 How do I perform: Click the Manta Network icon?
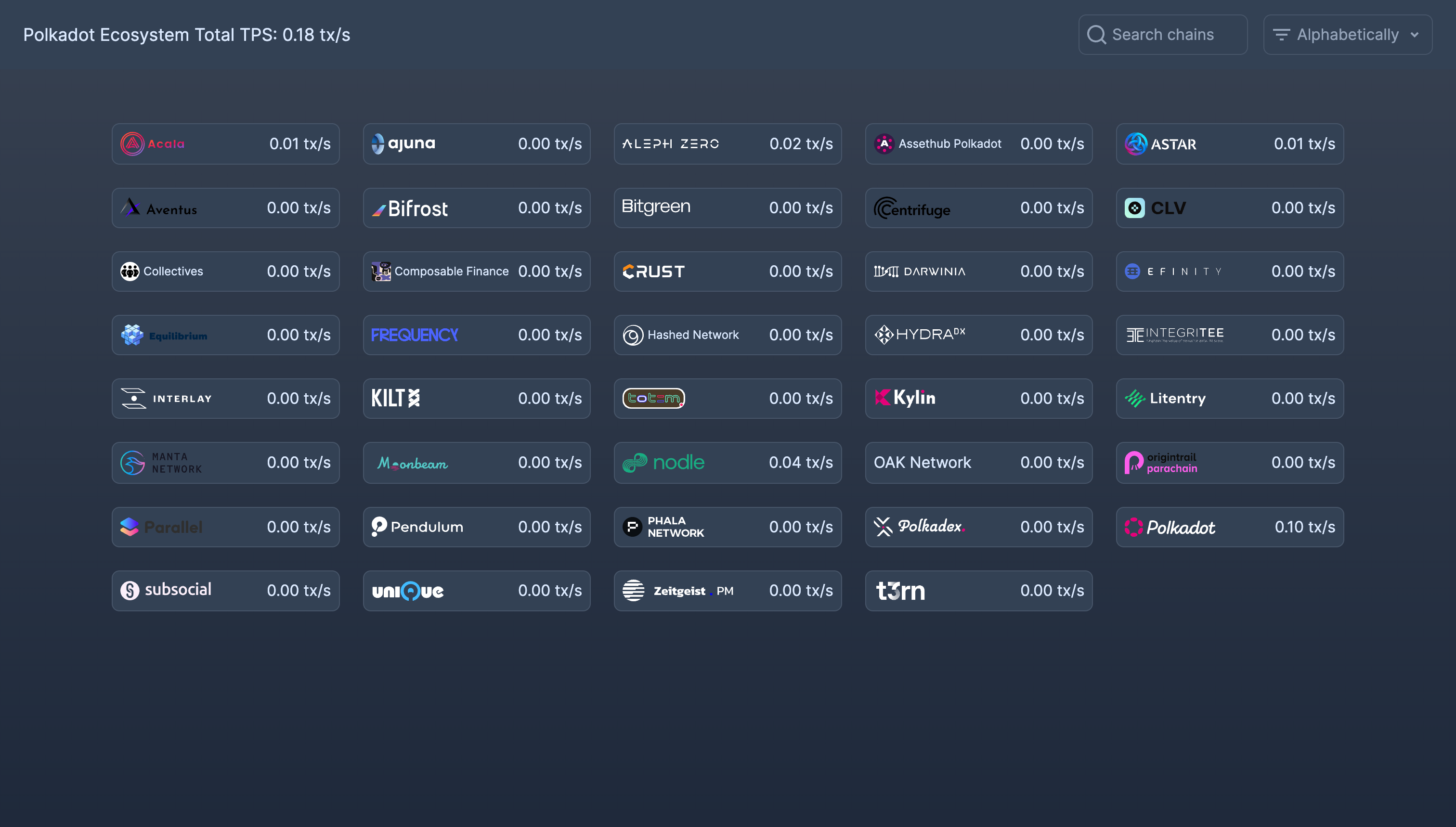pos(131,462)
